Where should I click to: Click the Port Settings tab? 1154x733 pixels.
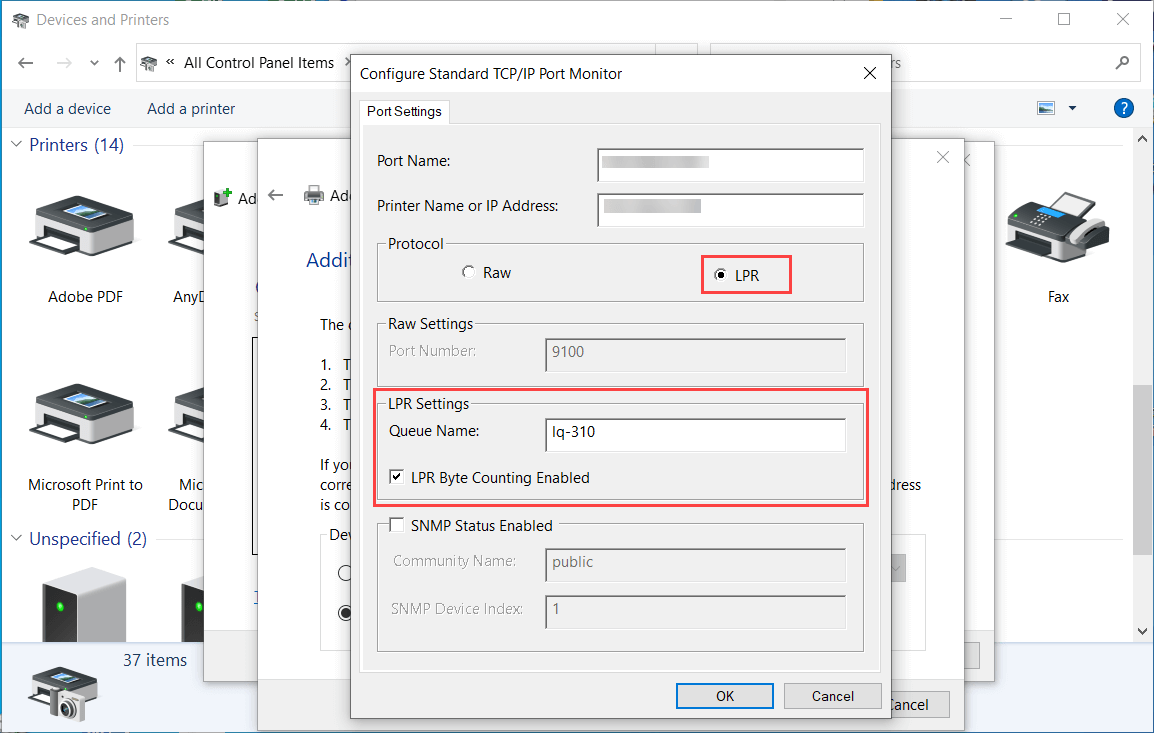pos(404,111)
